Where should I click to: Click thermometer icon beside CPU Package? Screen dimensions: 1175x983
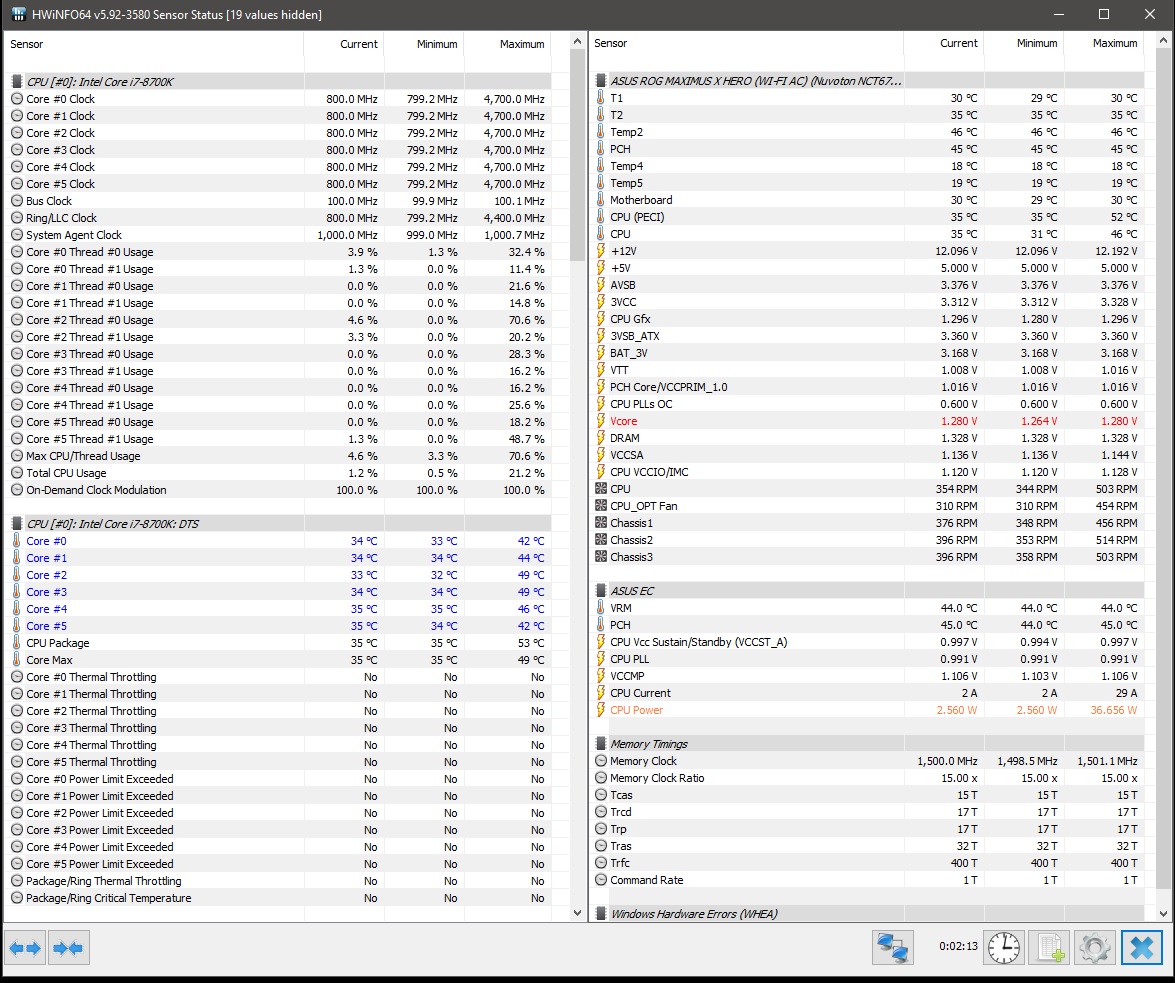coord(16,643)
